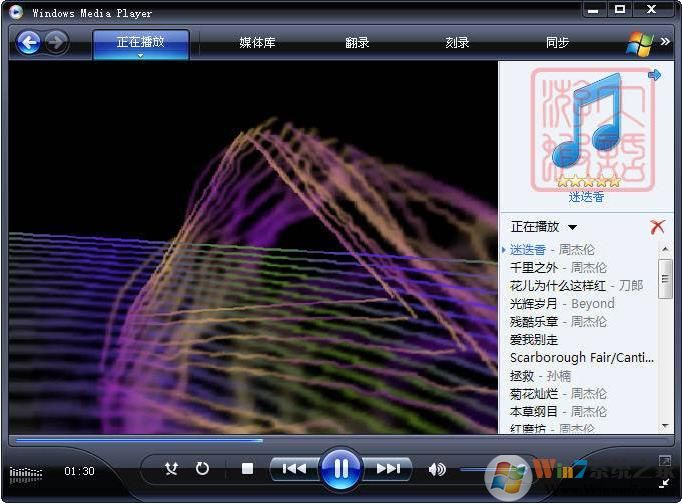Screen dimensions: 682x504
Task: Skip to next track
Action: 388,469
